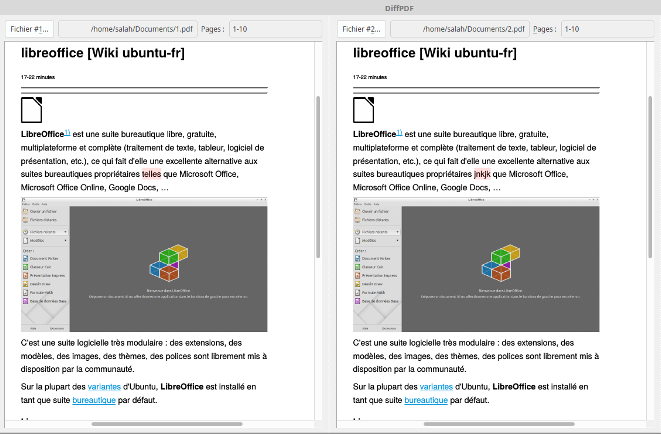661x434 pixels.
Task: Click the LibreOffice Start Center screenshot in right pane
Action: [x=476, y=265]
